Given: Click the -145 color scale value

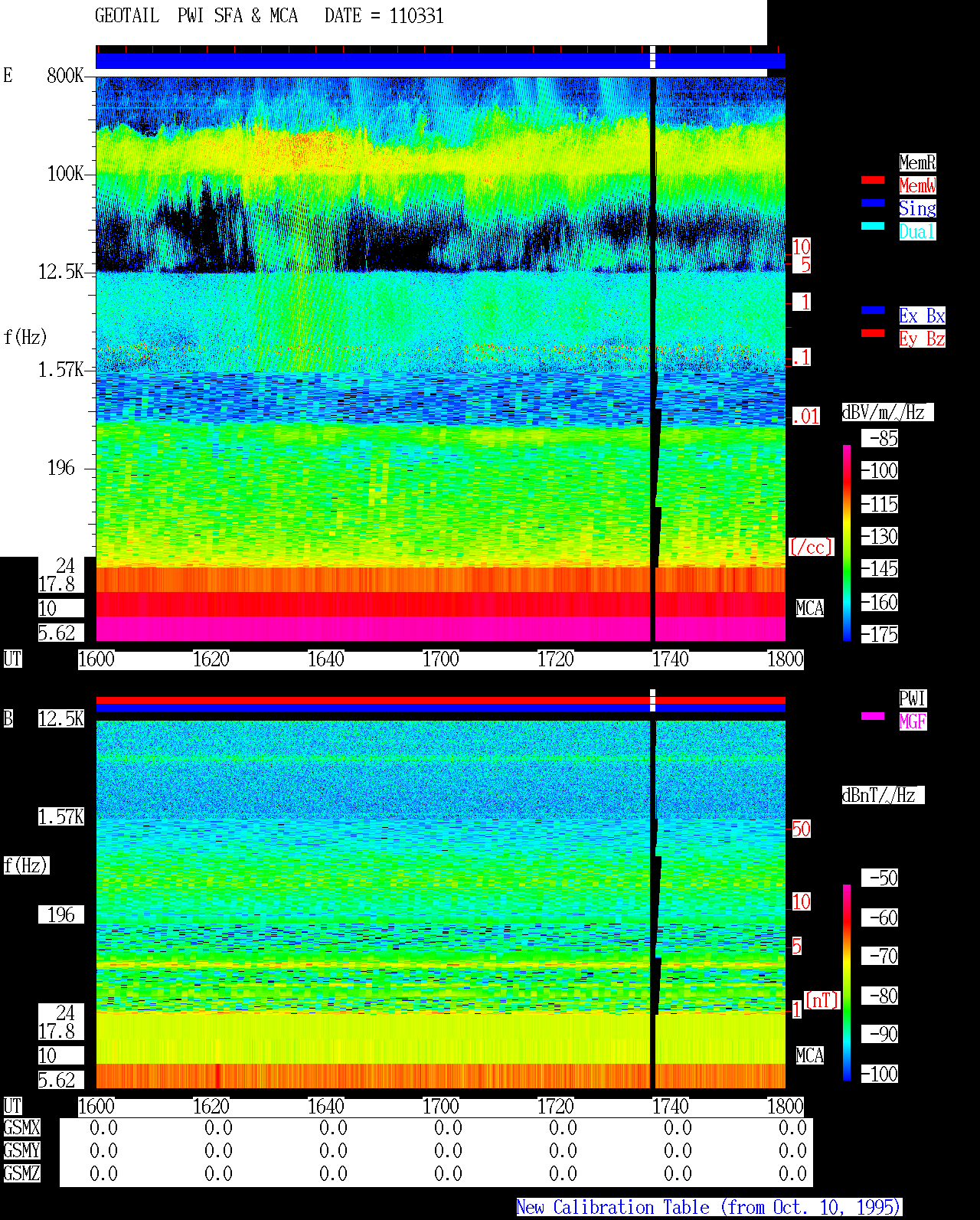Looking at the screenshot, I should point(880,568).
